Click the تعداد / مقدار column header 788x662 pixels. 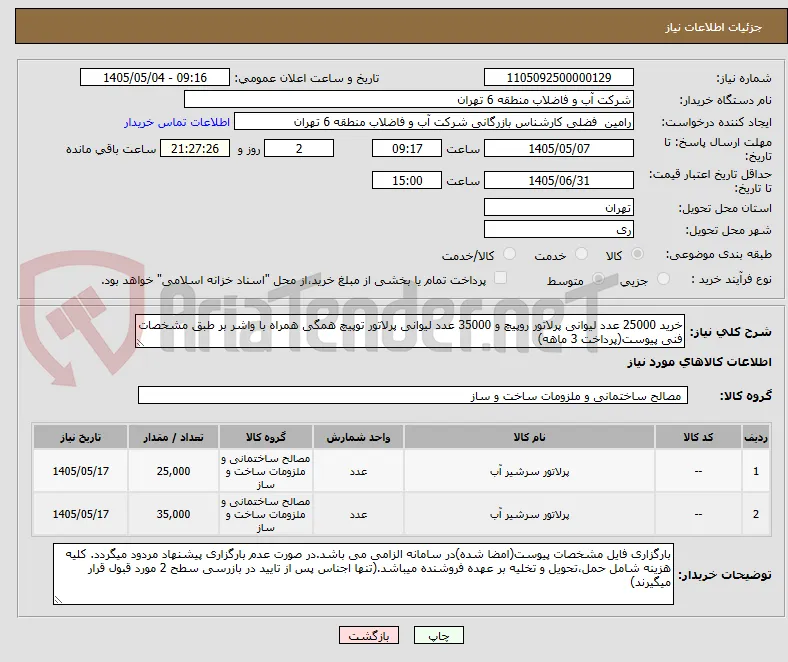tap(173, 437)
